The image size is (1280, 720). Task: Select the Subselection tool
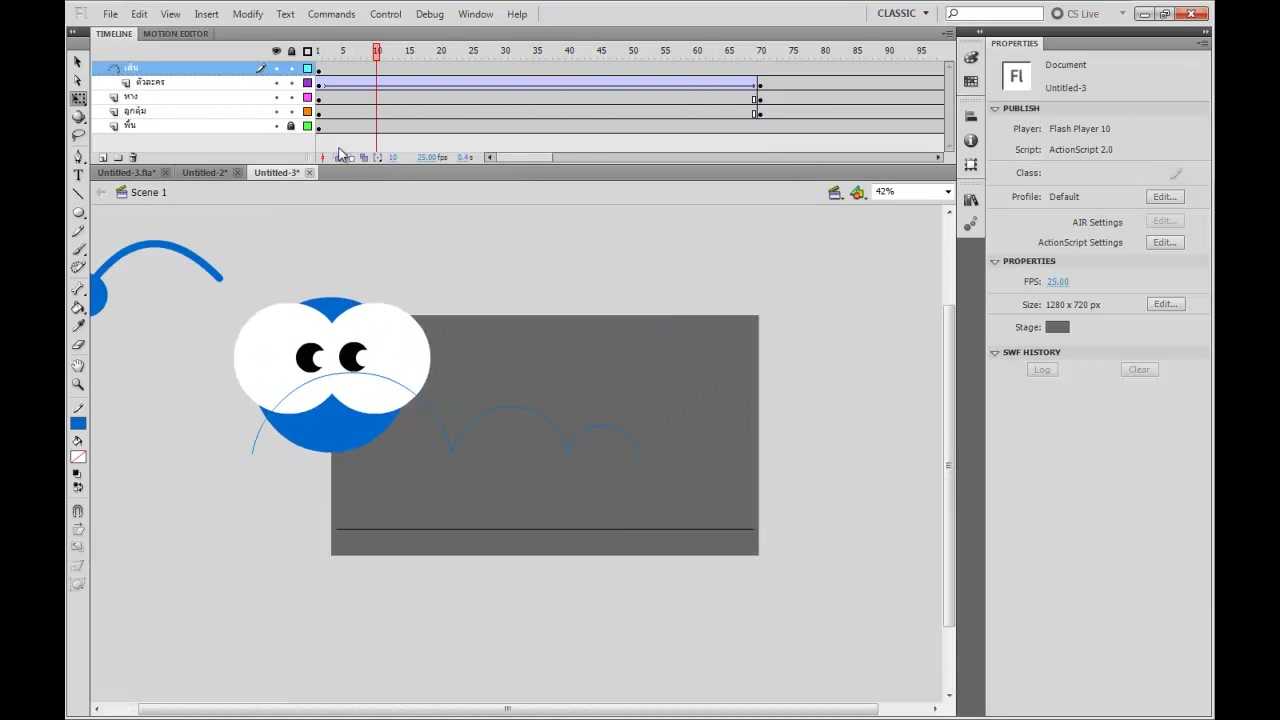[78, 80]
